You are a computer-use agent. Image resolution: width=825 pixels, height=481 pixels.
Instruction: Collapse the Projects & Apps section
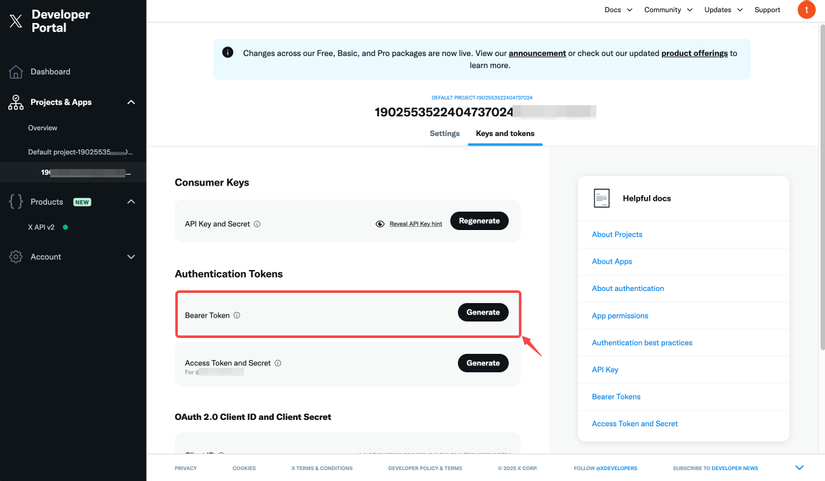[131, 102]
